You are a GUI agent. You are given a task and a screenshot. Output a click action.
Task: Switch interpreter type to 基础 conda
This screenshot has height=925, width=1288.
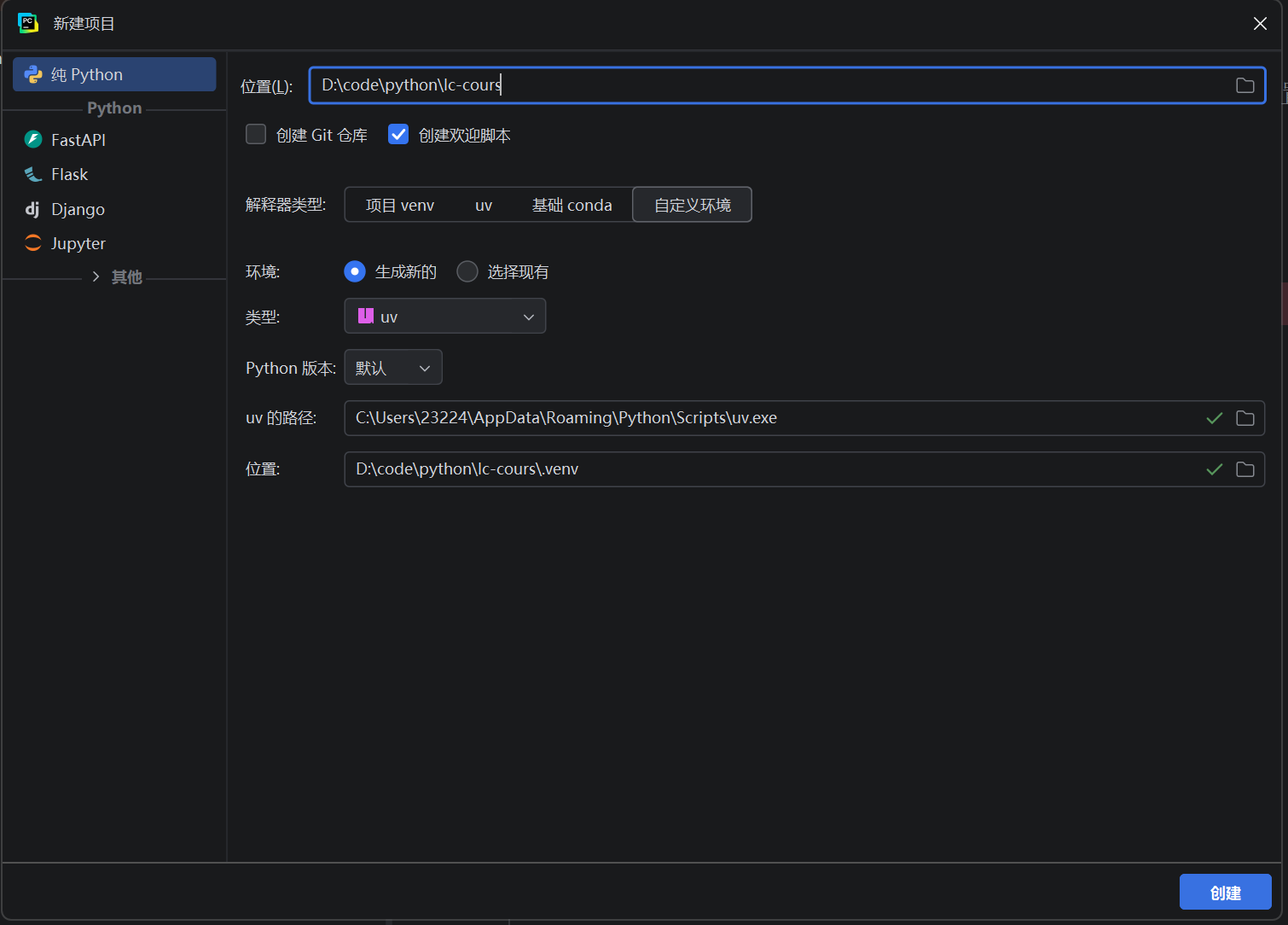[572, 205]
